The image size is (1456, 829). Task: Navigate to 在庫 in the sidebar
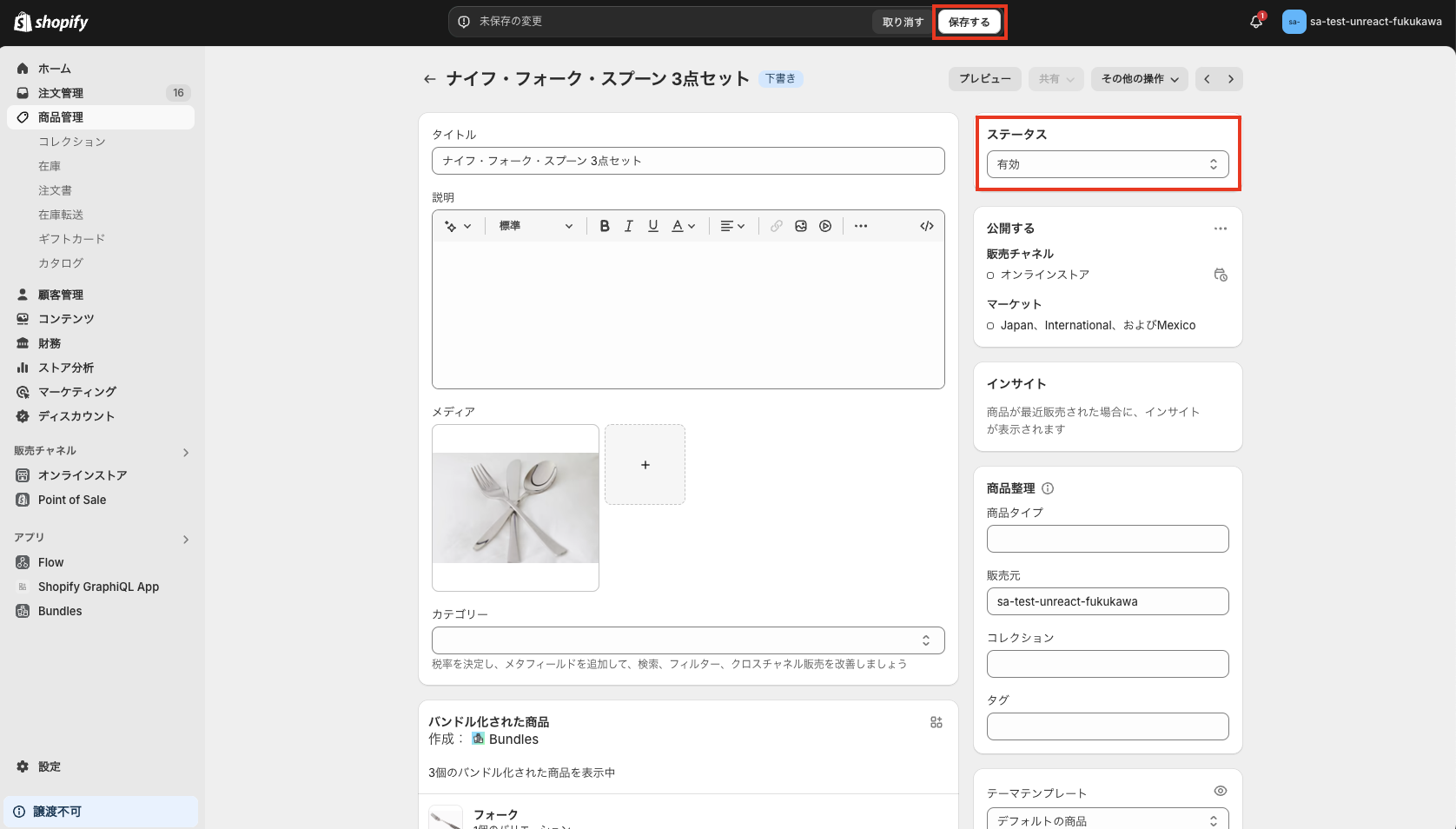pos(50,165)
